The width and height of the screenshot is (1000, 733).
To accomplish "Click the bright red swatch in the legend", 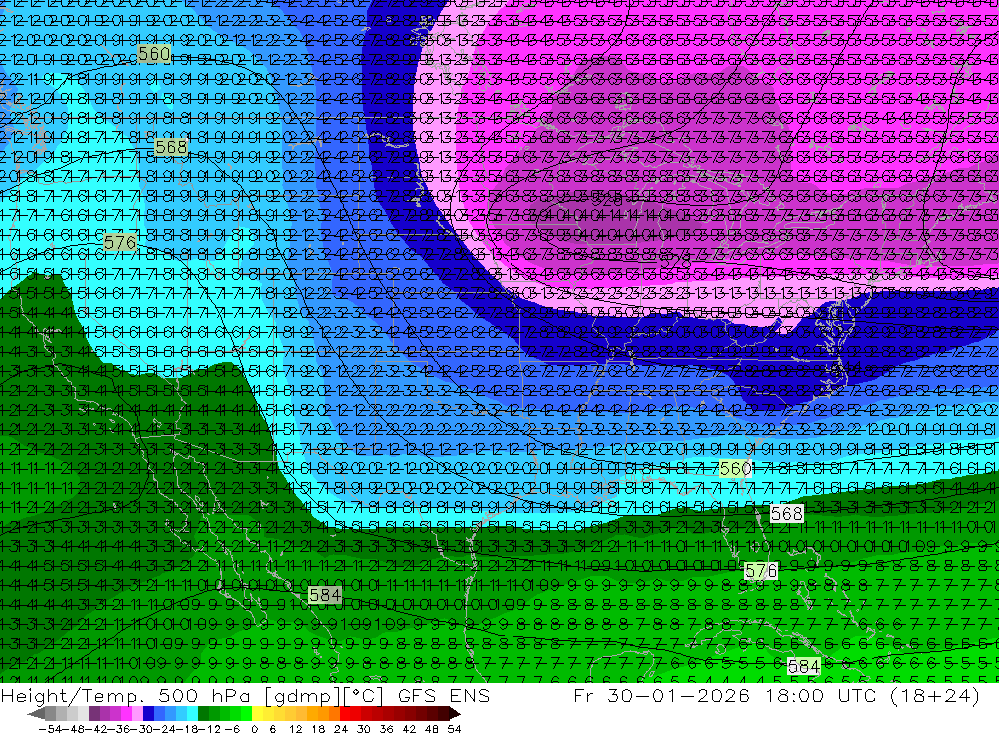I will (345, 714).
